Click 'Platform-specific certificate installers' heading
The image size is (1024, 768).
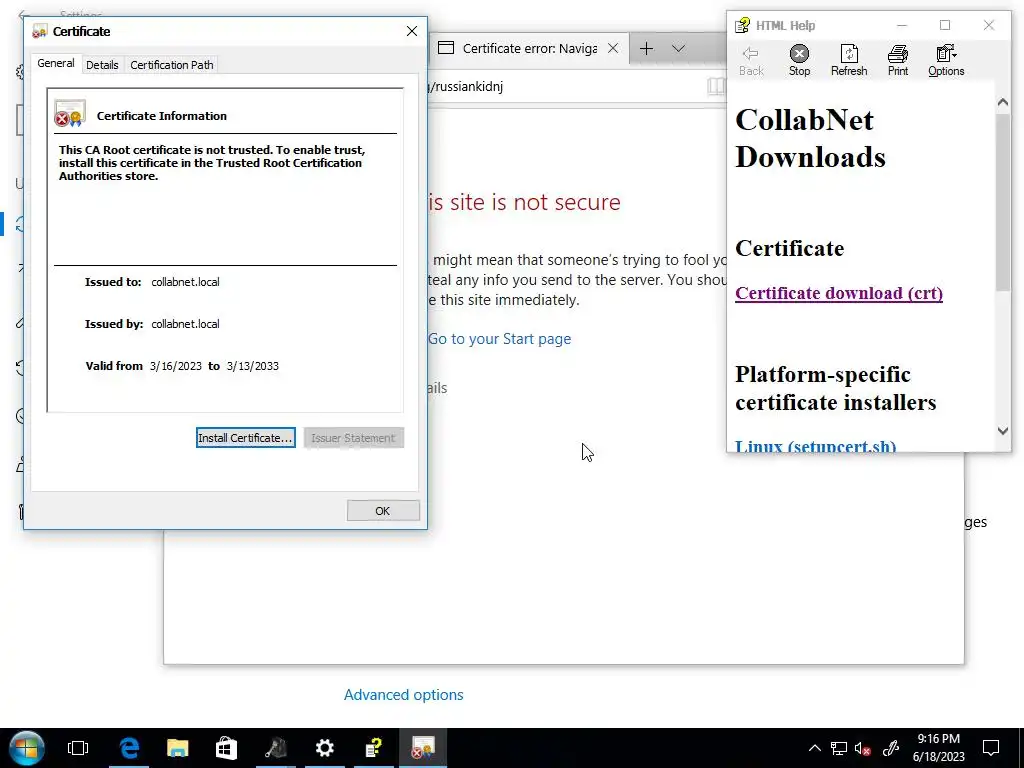pos(836,388)
